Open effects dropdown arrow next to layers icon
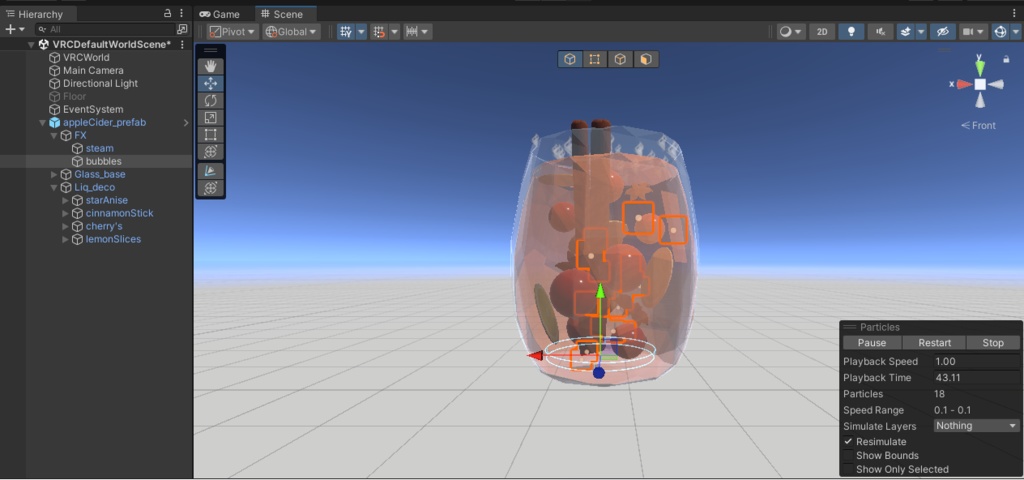This screenshot has height=480, width=1024. (921, 31)
